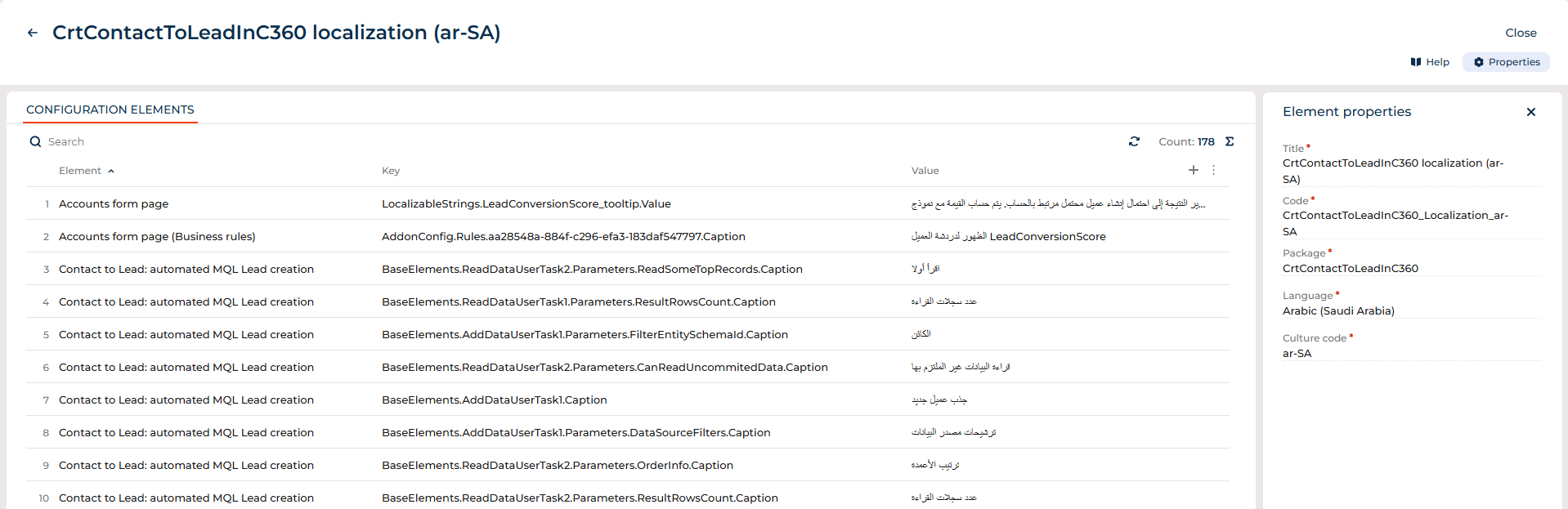Click the Value column header

925,171
